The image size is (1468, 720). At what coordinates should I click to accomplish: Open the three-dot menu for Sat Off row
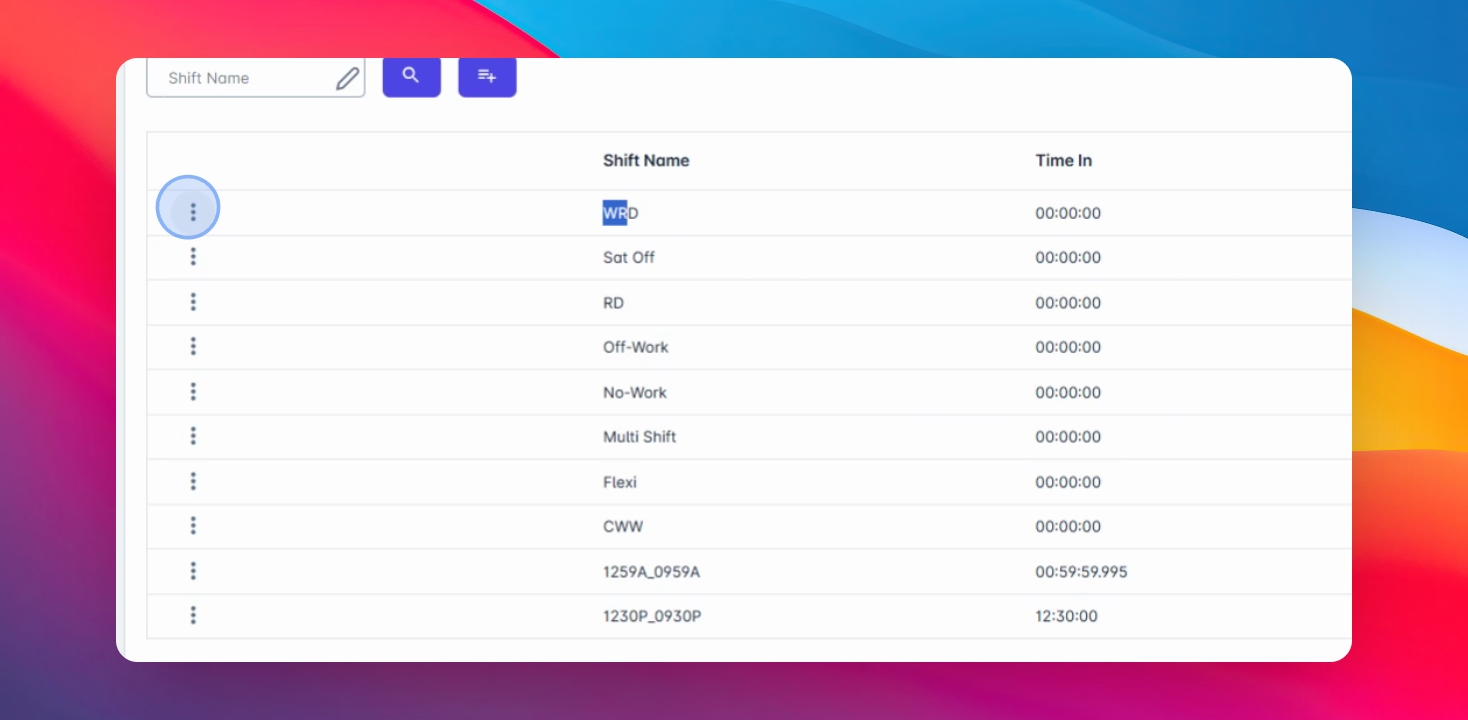coord(193,257)
